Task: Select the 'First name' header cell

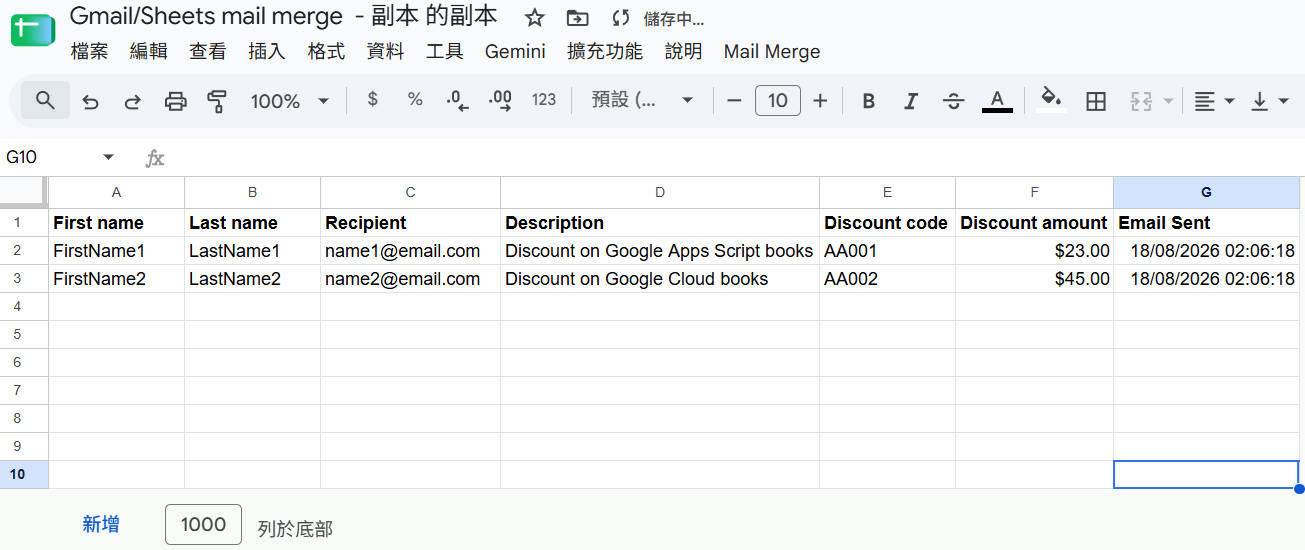Action: pos(117,223)
